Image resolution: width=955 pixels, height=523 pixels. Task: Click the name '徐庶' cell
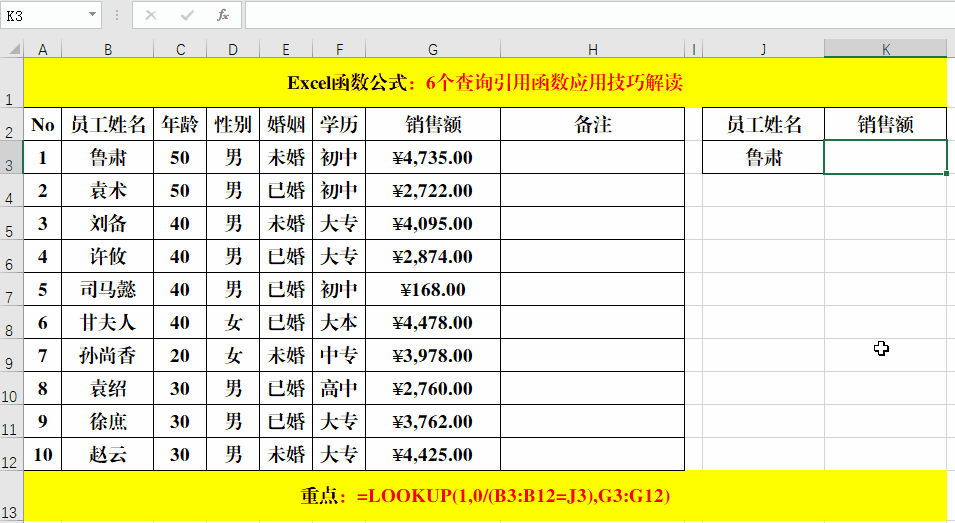point(108,421)
